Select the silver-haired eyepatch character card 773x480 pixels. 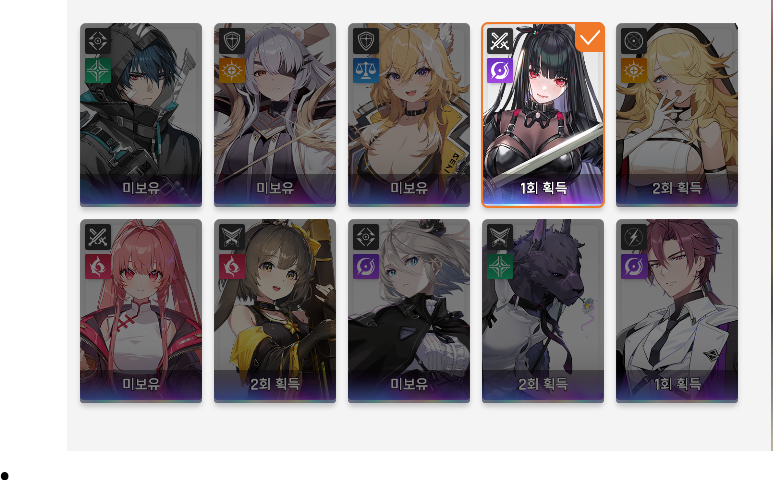click(275, 114)
